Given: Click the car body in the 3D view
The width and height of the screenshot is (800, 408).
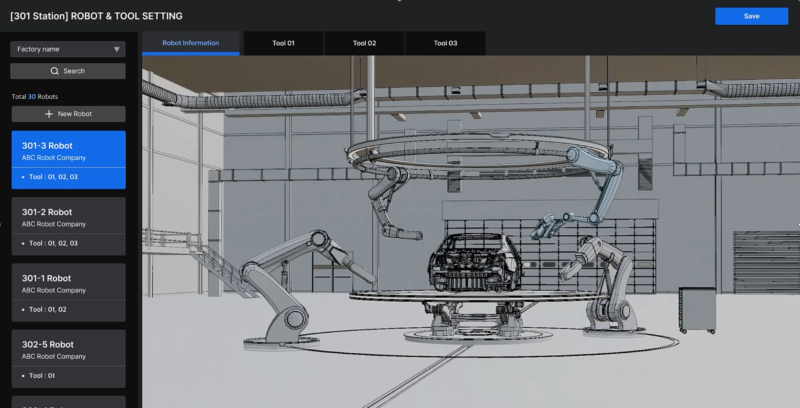Looking at the screenshot, I should (476, 263).
